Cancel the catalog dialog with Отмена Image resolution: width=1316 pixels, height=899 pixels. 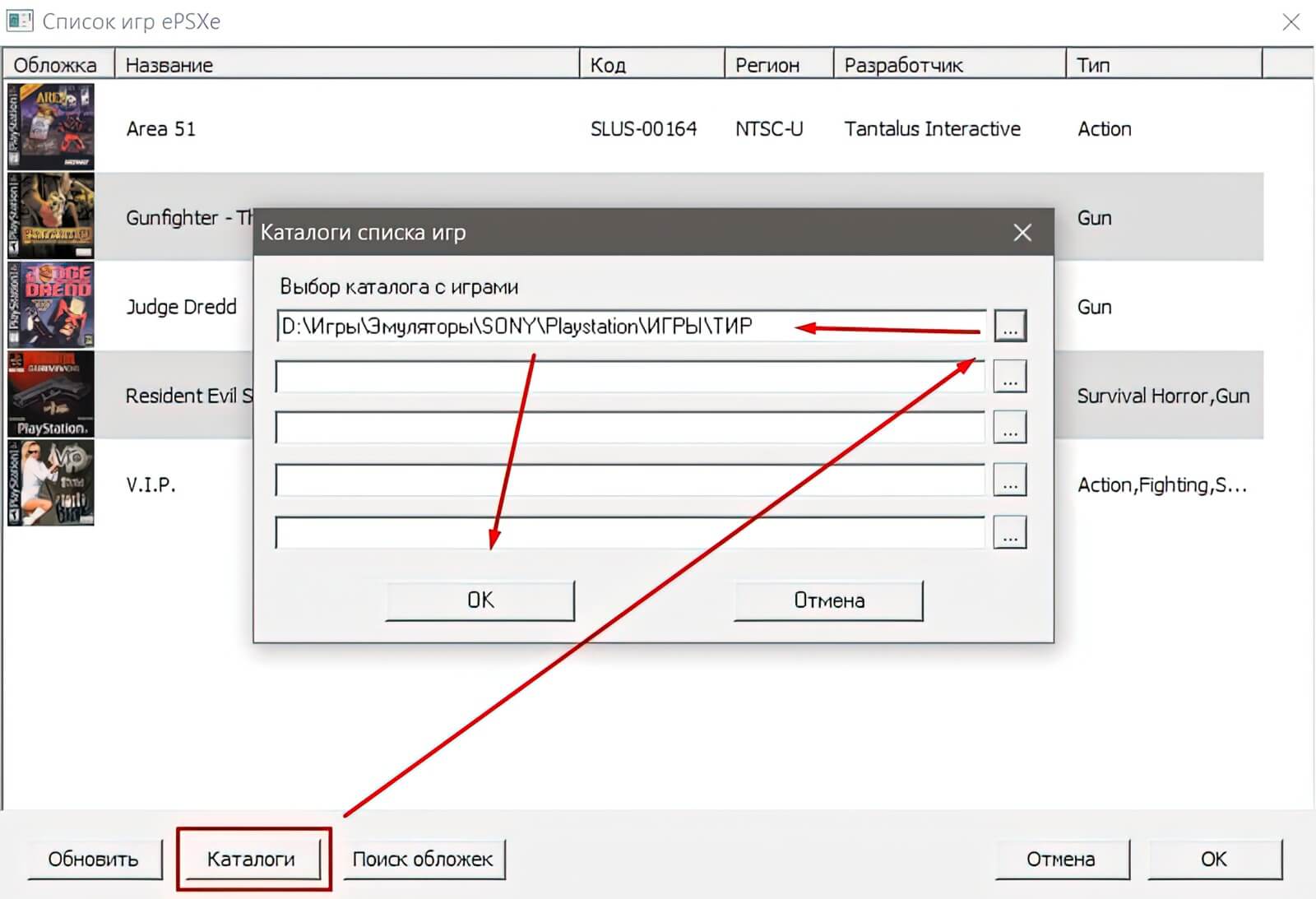tap(829, 600)
